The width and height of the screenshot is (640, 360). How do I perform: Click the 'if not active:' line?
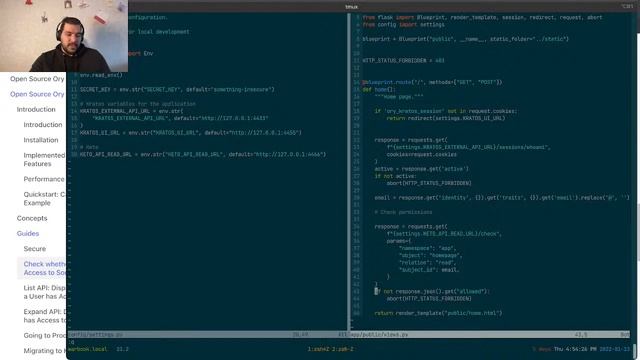point(396,176)
